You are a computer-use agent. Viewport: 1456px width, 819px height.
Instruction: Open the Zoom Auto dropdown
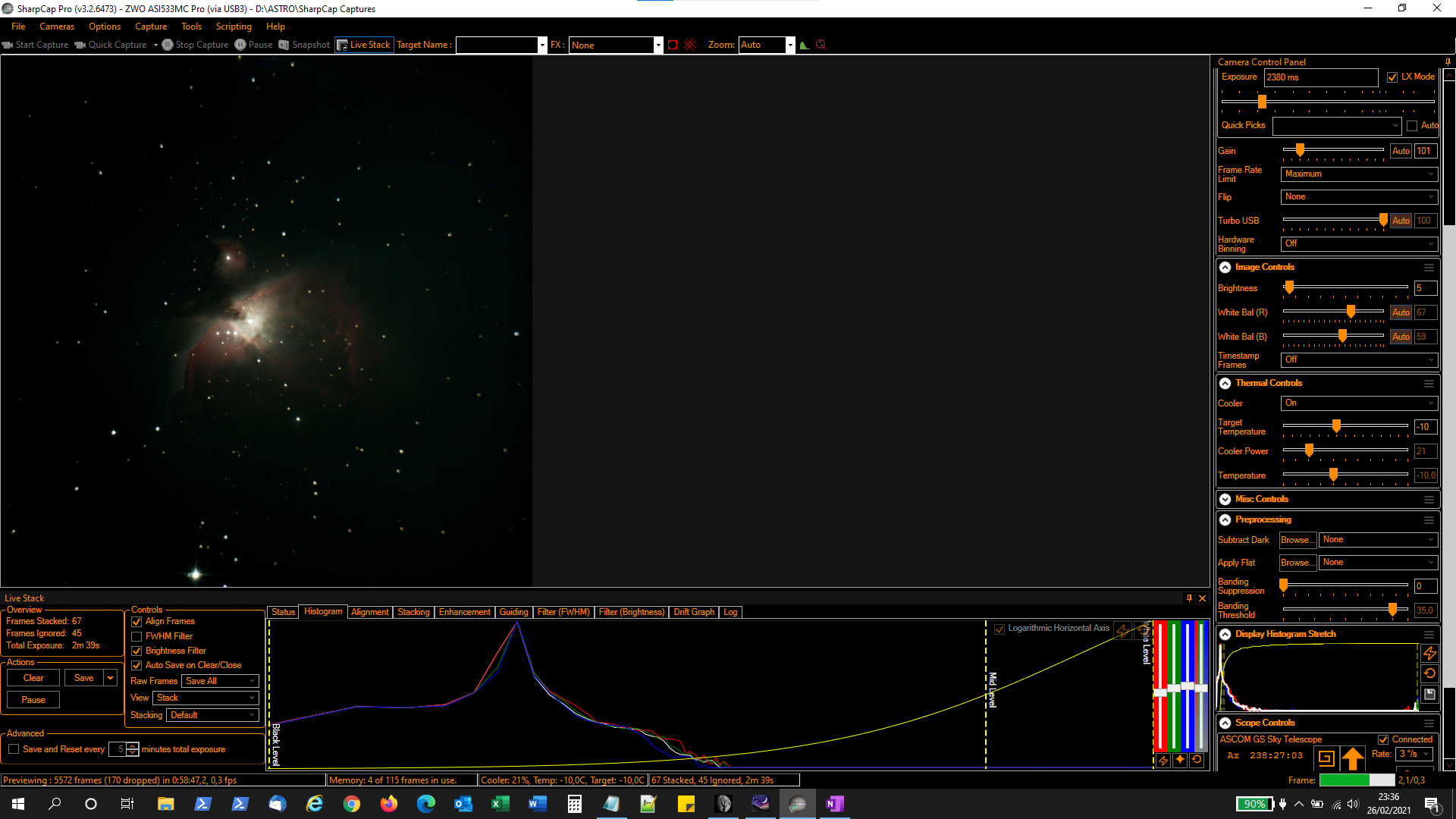pos(767,45)
